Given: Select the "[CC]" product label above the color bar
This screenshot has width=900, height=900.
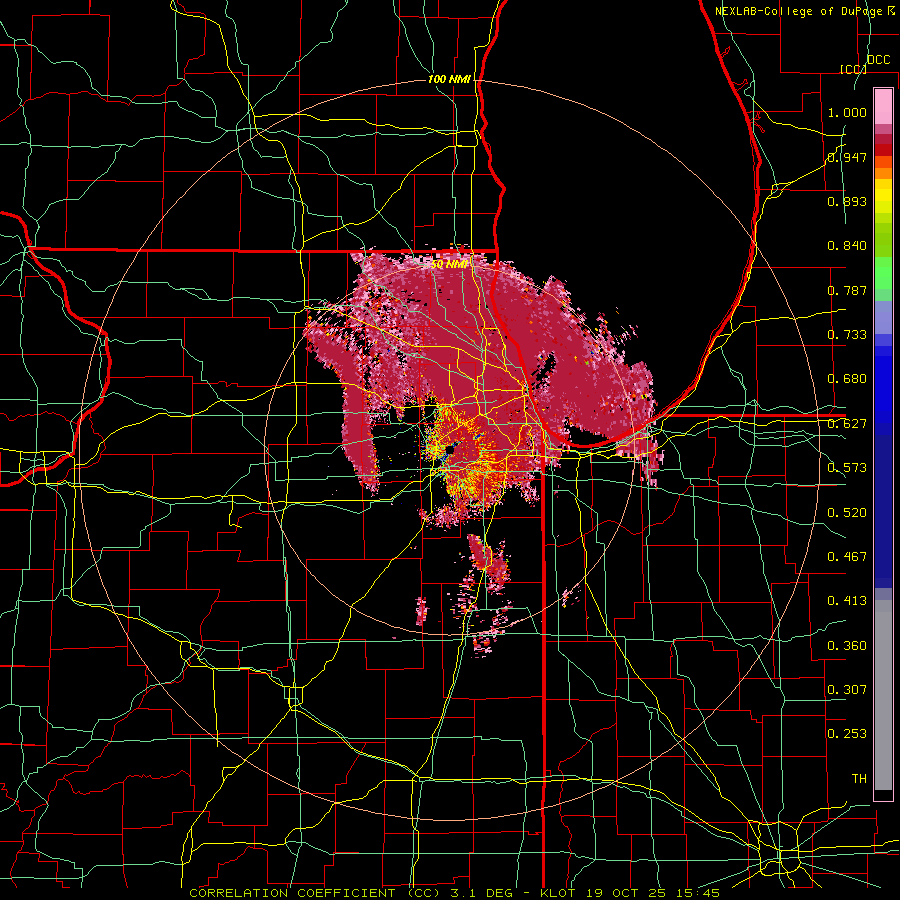Looking at the screenshot, I should click(853, 69).
